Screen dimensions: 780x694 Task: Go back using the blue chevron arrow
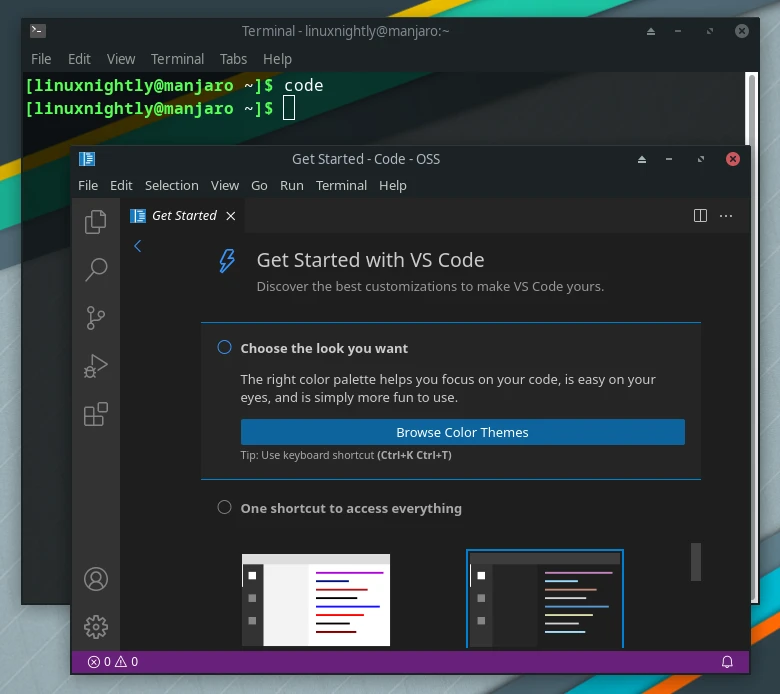pyautogui.click(x=138, y=246)
